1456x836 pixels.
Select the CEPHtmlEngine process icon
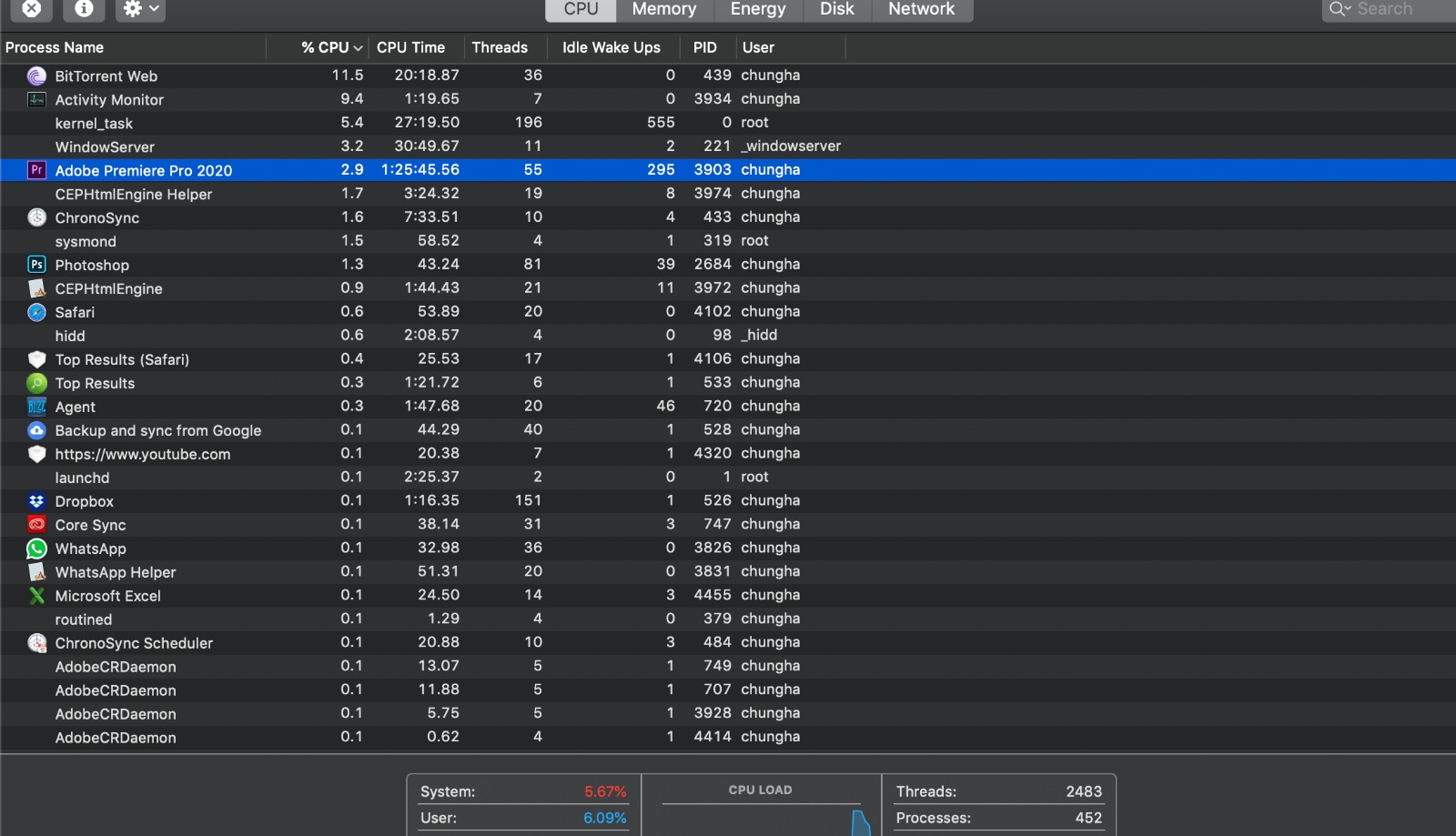(x=36, y=288)
